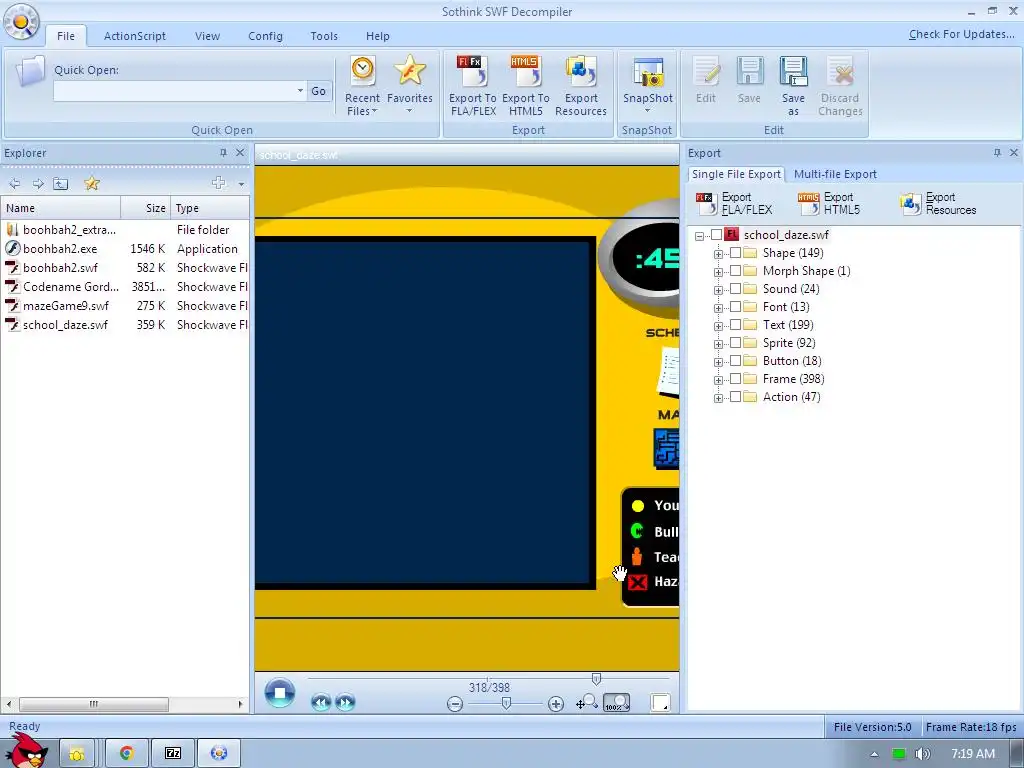
Task: Check the school_daze.swf root checkbox
Action: click(716, 234)
